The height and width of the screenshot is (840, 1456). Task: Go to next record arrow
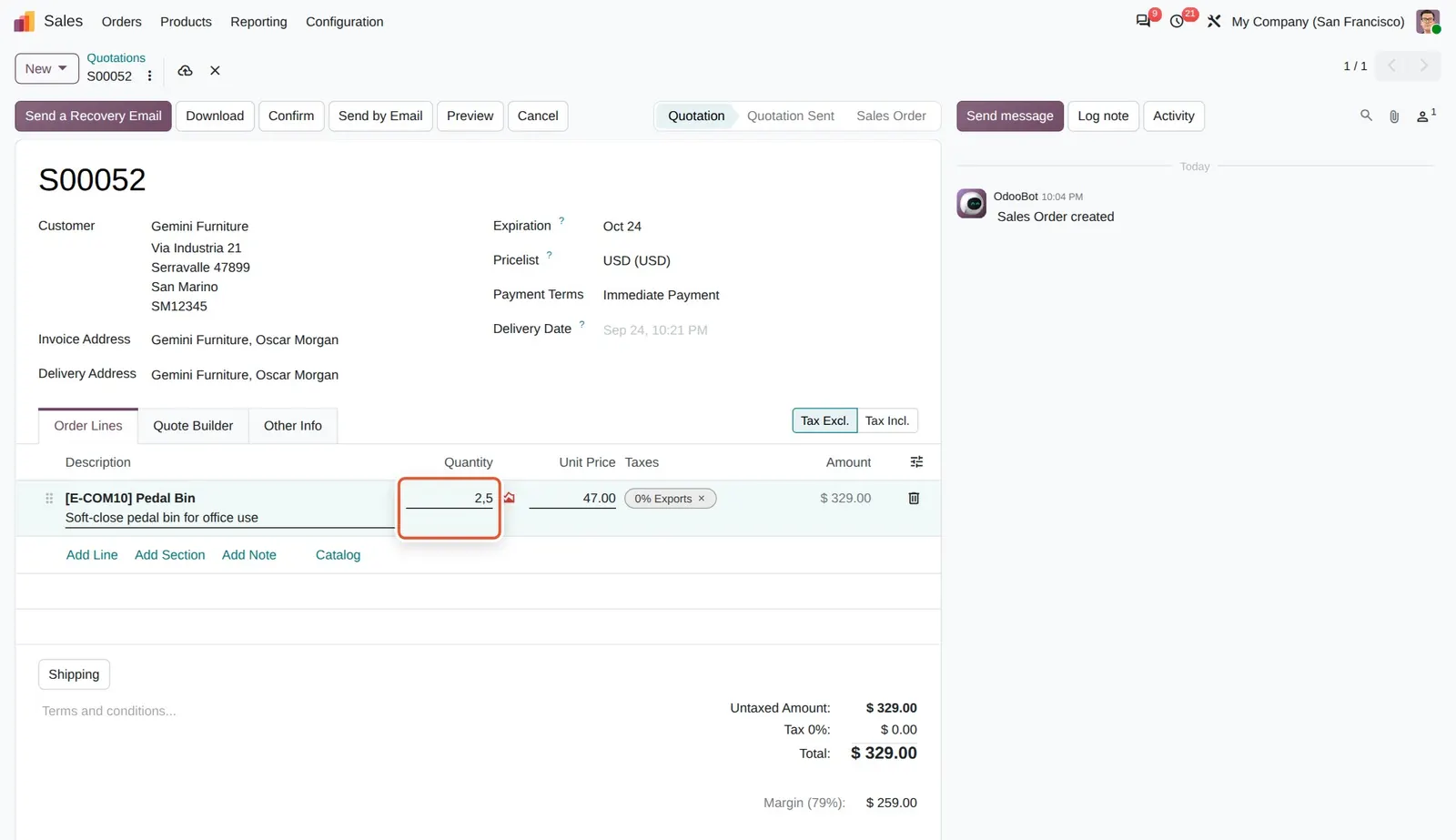[x=1424, y=66]
